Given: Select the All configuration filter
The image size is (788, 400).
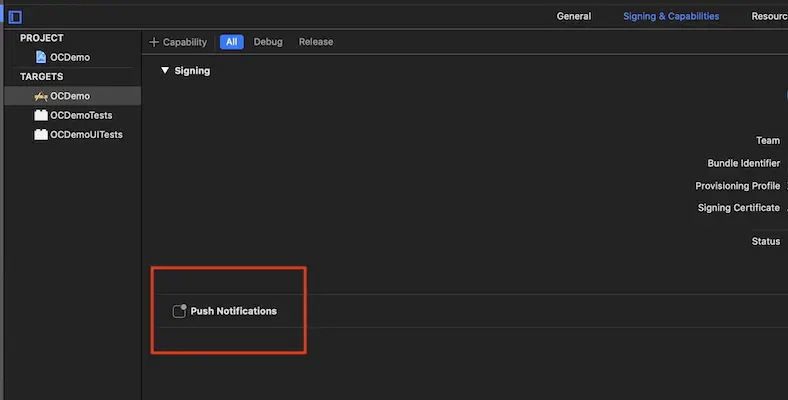Looking at the screenshot, I should pos(232,42).
